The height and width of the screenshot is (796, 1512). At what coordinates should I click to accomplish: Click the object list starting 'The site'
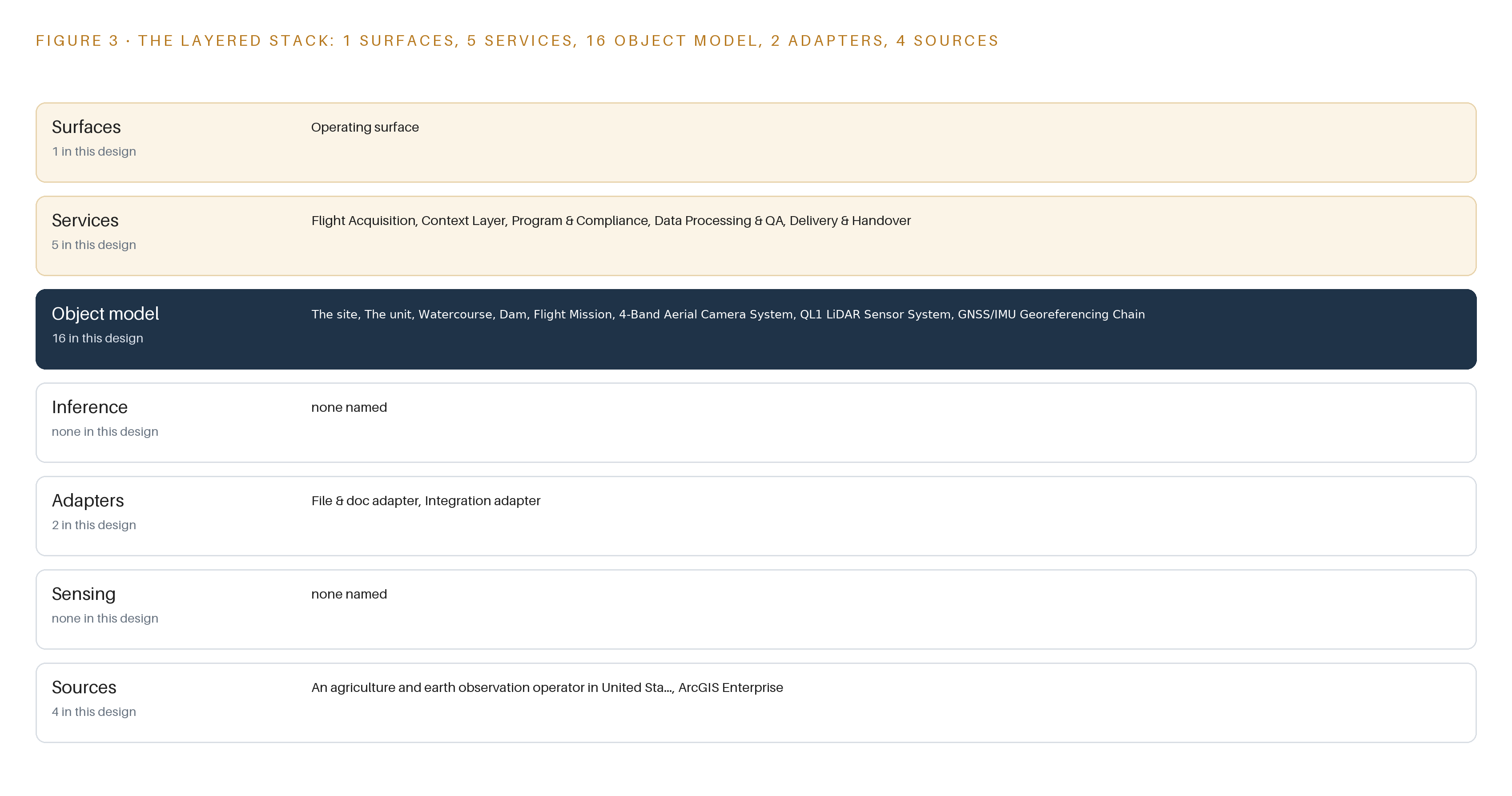728,315
